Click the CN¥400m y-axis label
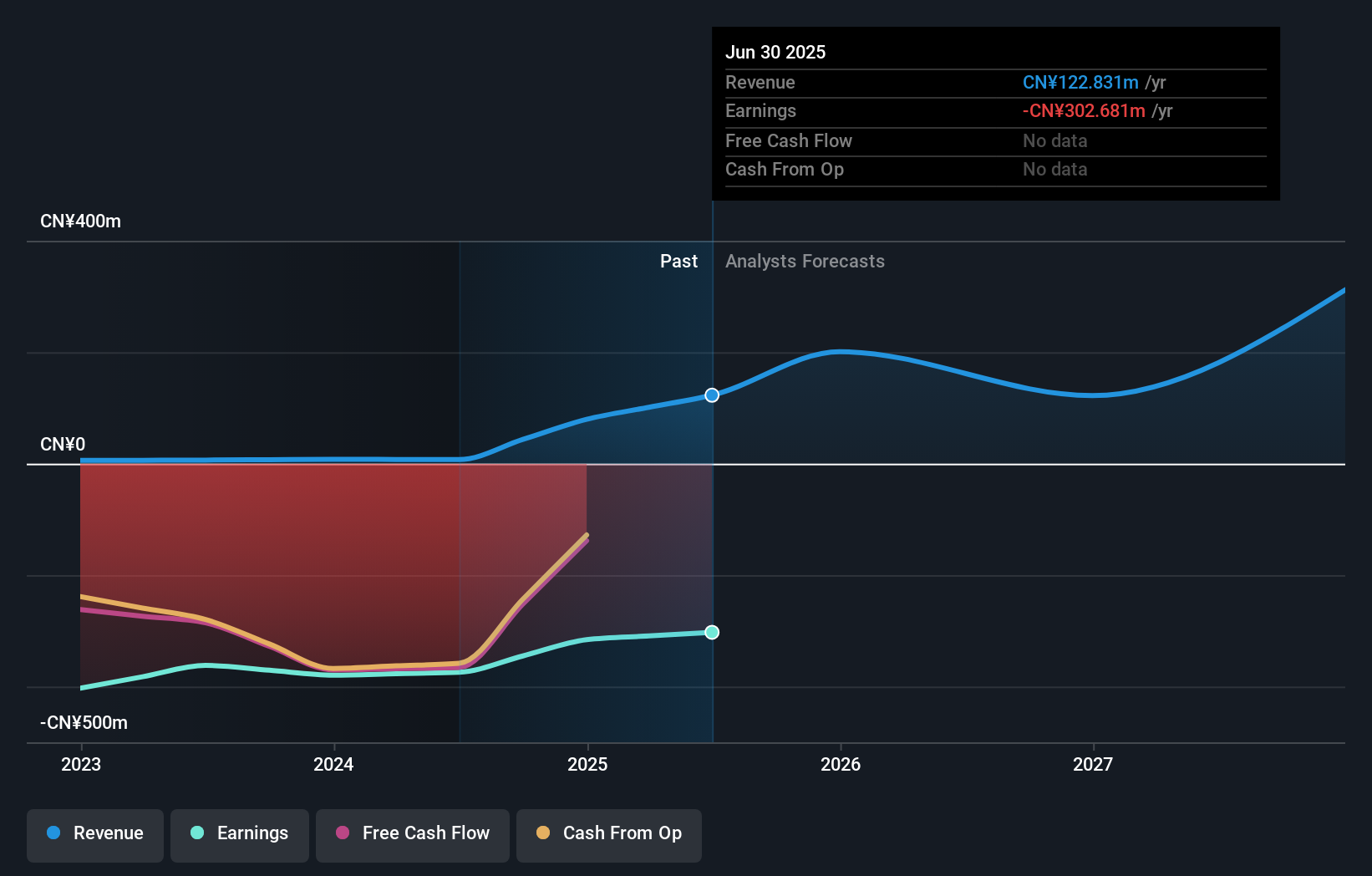 (x=81, y=222)
